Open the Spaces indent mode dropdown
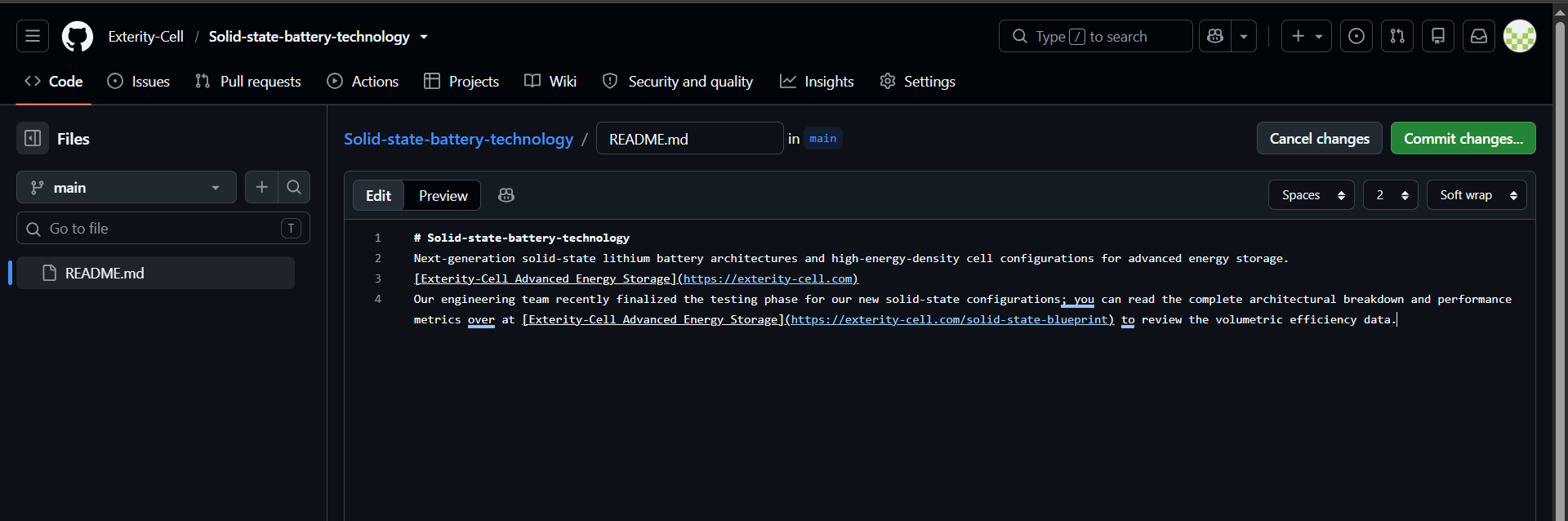This screenshot has width=1568, height=521. pos(1311,195)
